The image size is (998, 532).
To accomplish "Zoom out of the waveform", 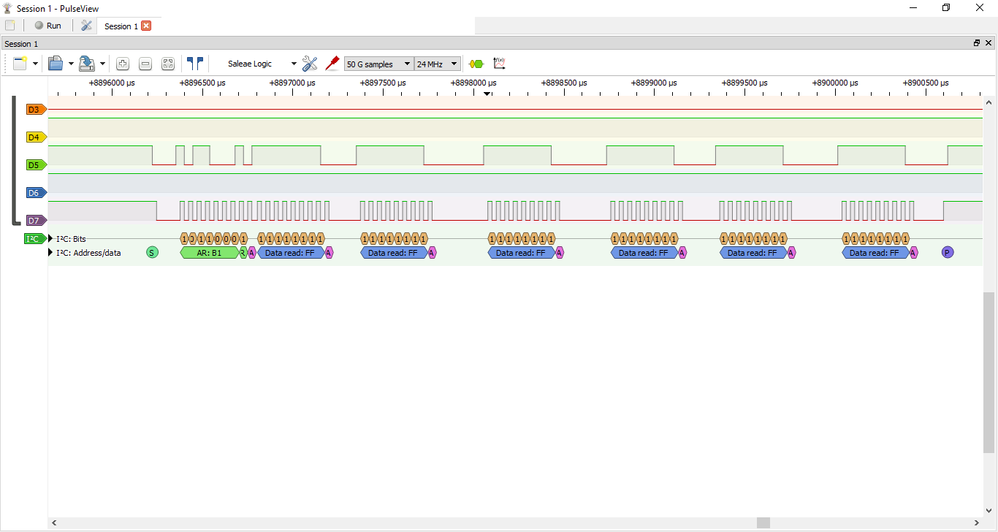I will (145, 64).
